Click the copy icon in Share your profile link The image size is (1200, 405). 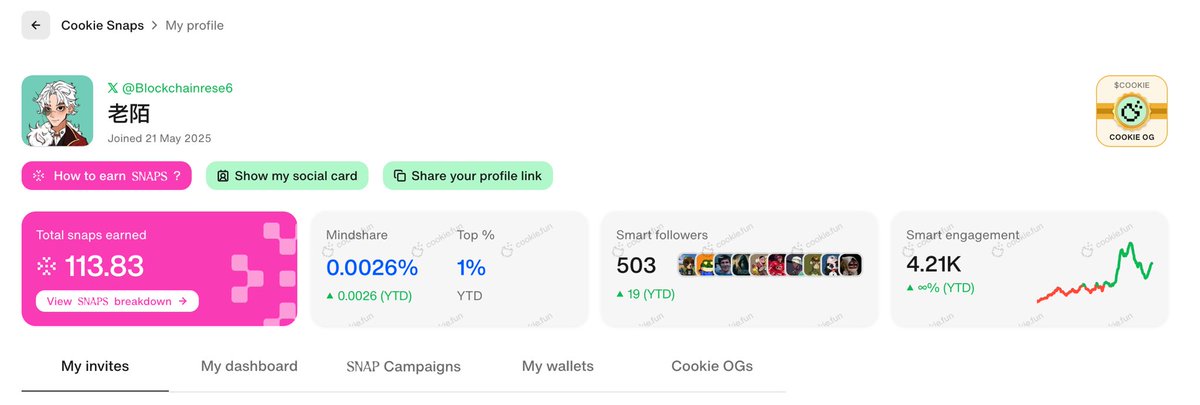pyautogui.click(x=400, y=176)
